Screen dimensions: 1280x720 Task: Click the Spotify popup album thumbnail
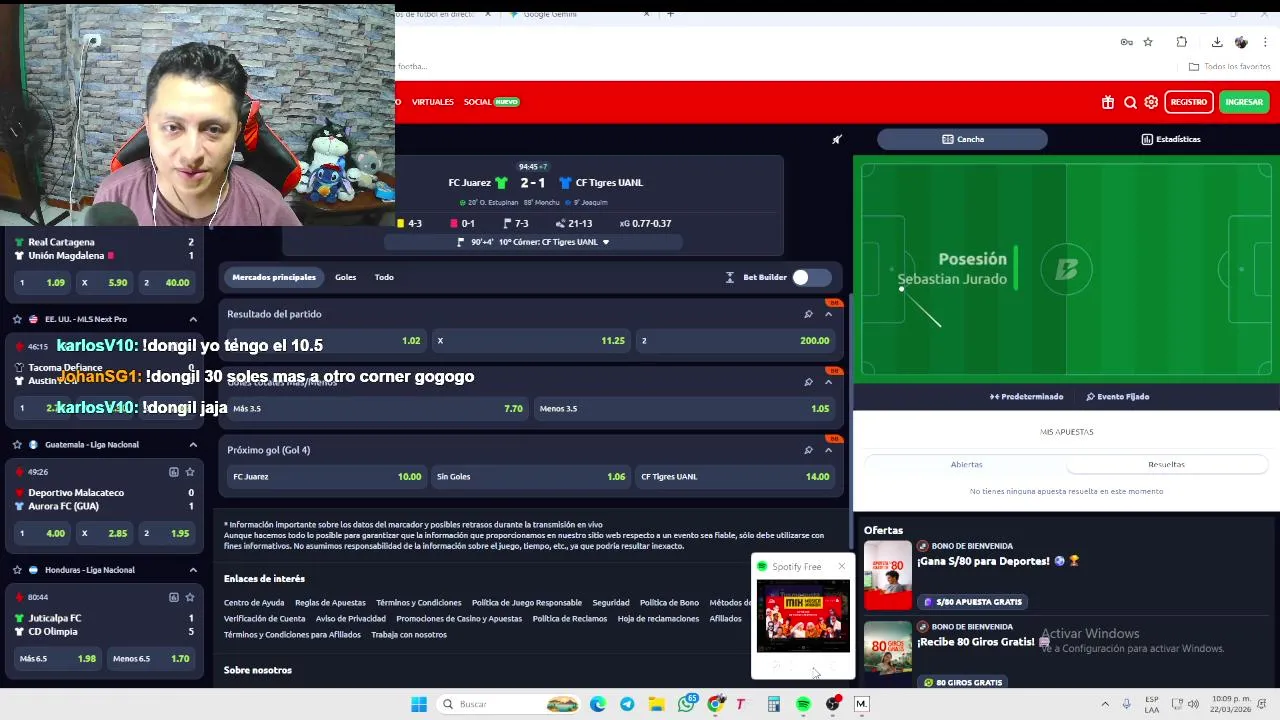pos(803,617)
